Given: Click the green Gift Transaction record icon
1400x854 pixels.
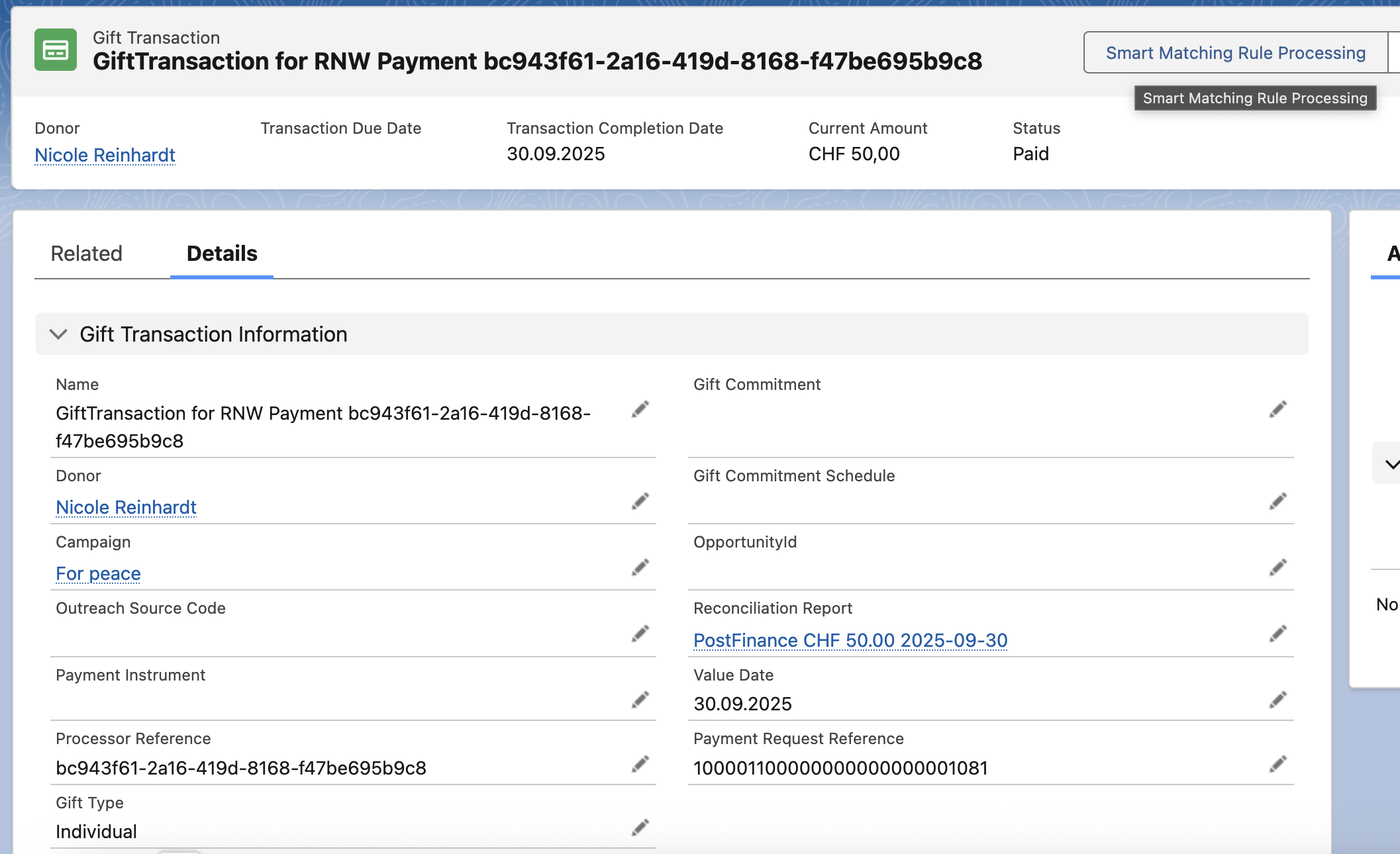Looking at the screenshot, I should pyautogui.click(x=56, y=50).
